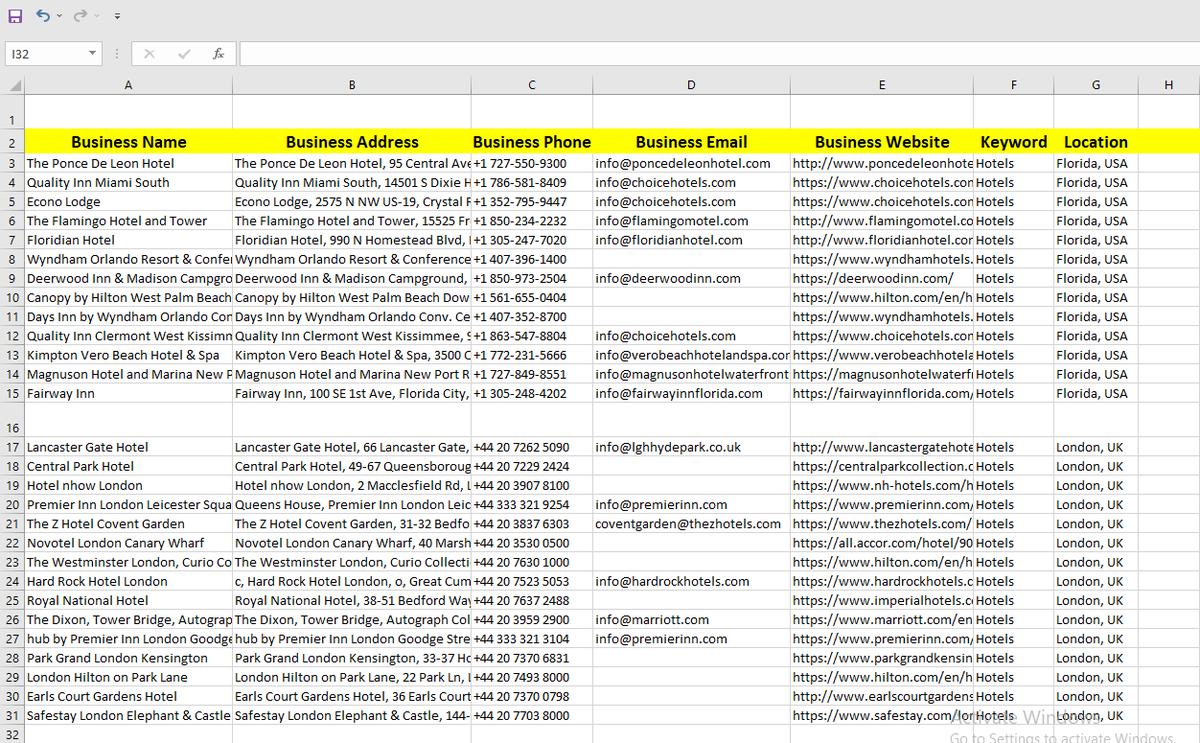The height and width of the screenshot is (743, 1200).
Task: Click email info@fairwayinnflorida.com
Action: [x=691, y=393]
